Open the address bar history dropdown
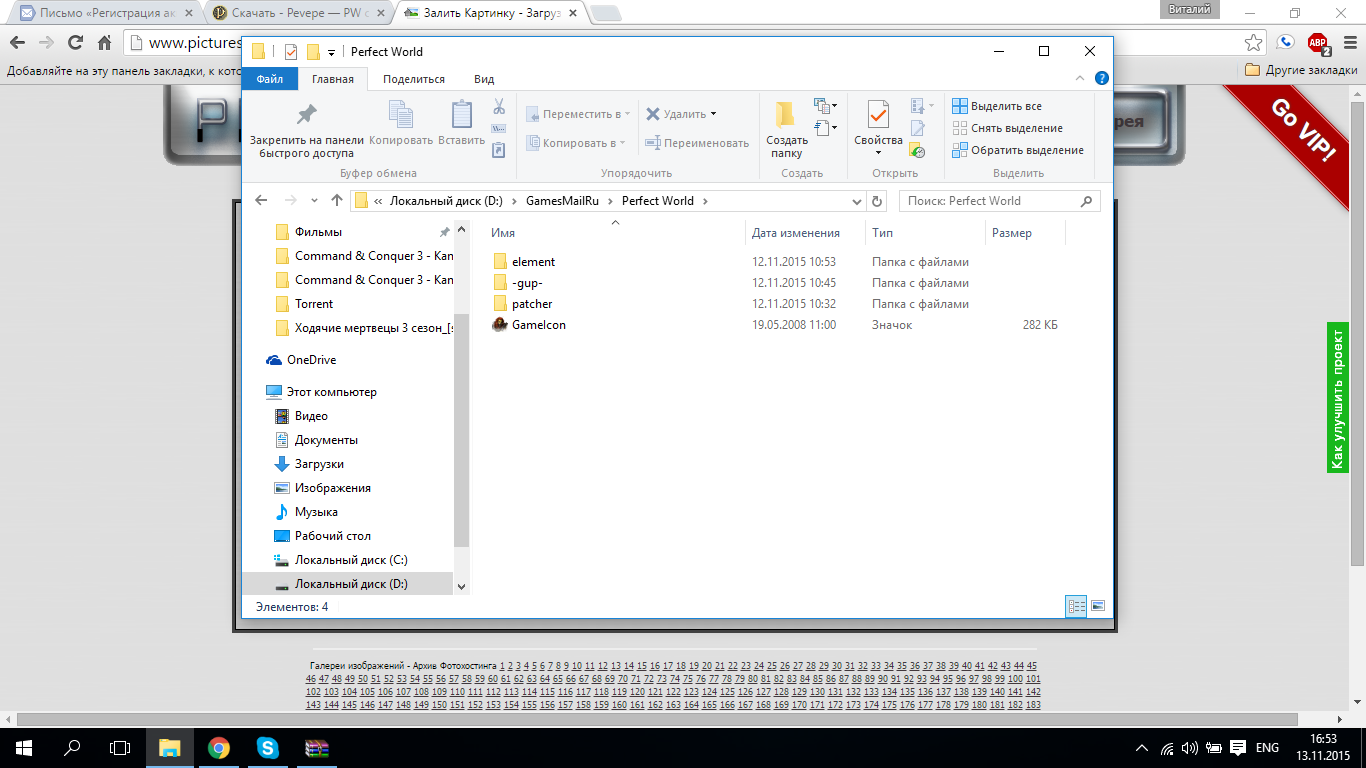 pos(857,201)
